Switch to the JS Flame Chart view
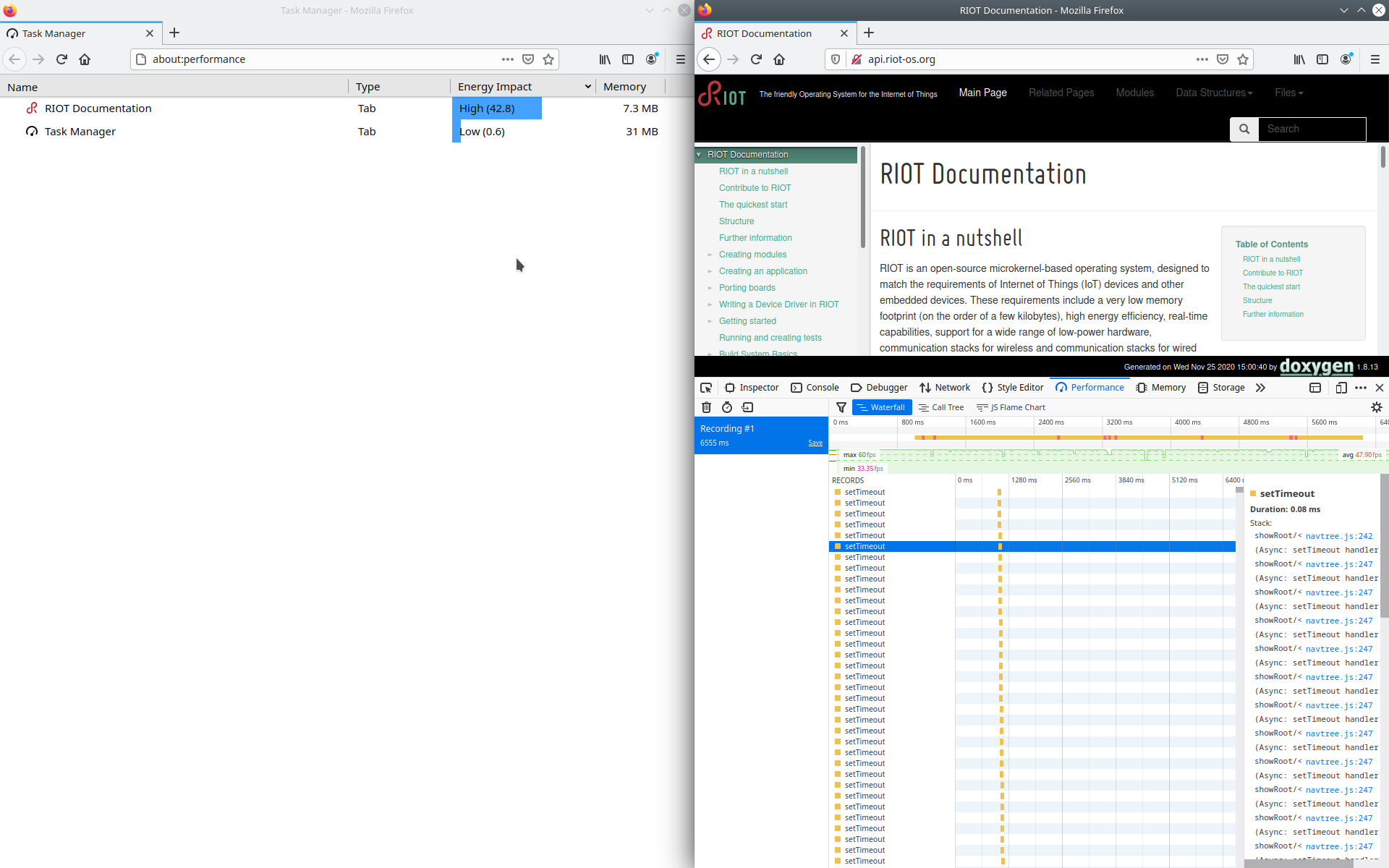1389x868 pixels. pyautogui.click(x=1011, y=407)
